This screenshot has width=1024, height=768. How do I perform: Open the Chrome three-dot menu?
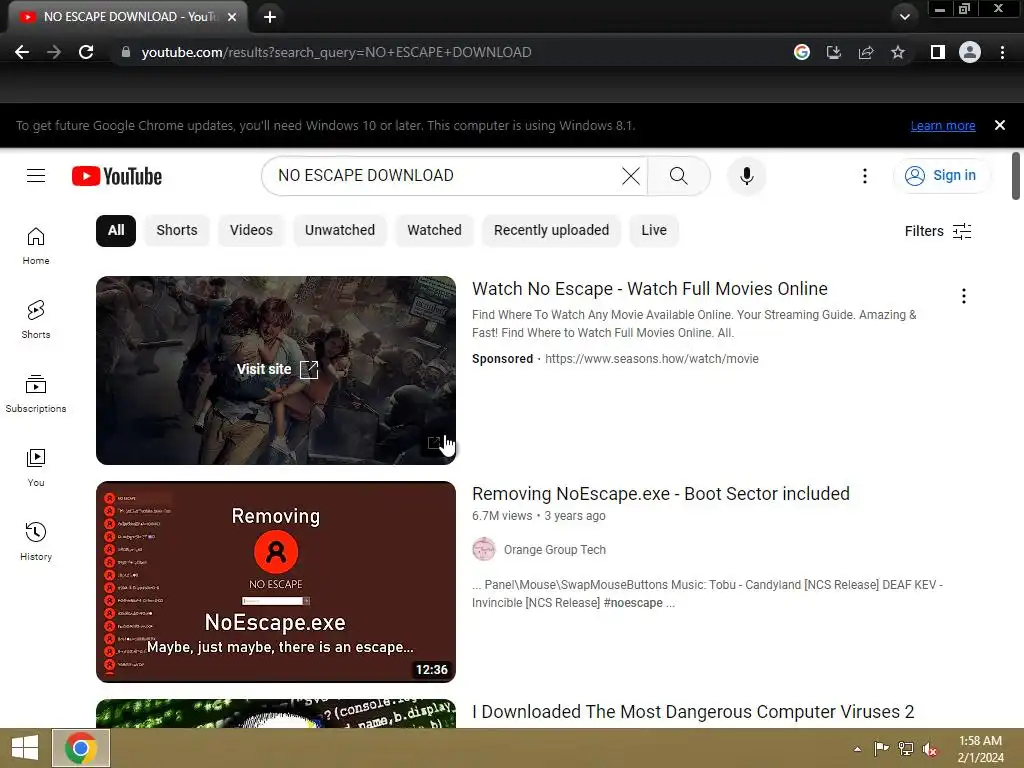pyautogui.click(x=1002, y=52)
